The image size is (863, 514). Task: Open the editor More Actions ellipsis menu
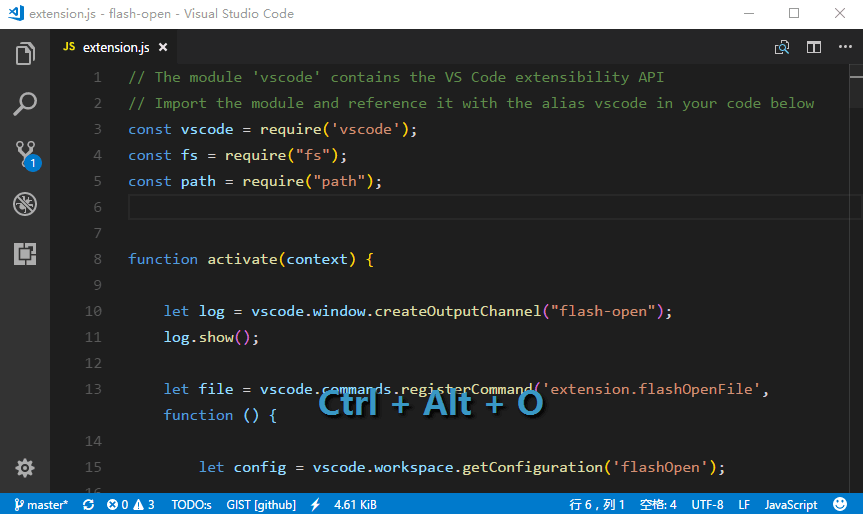(845, 47)
